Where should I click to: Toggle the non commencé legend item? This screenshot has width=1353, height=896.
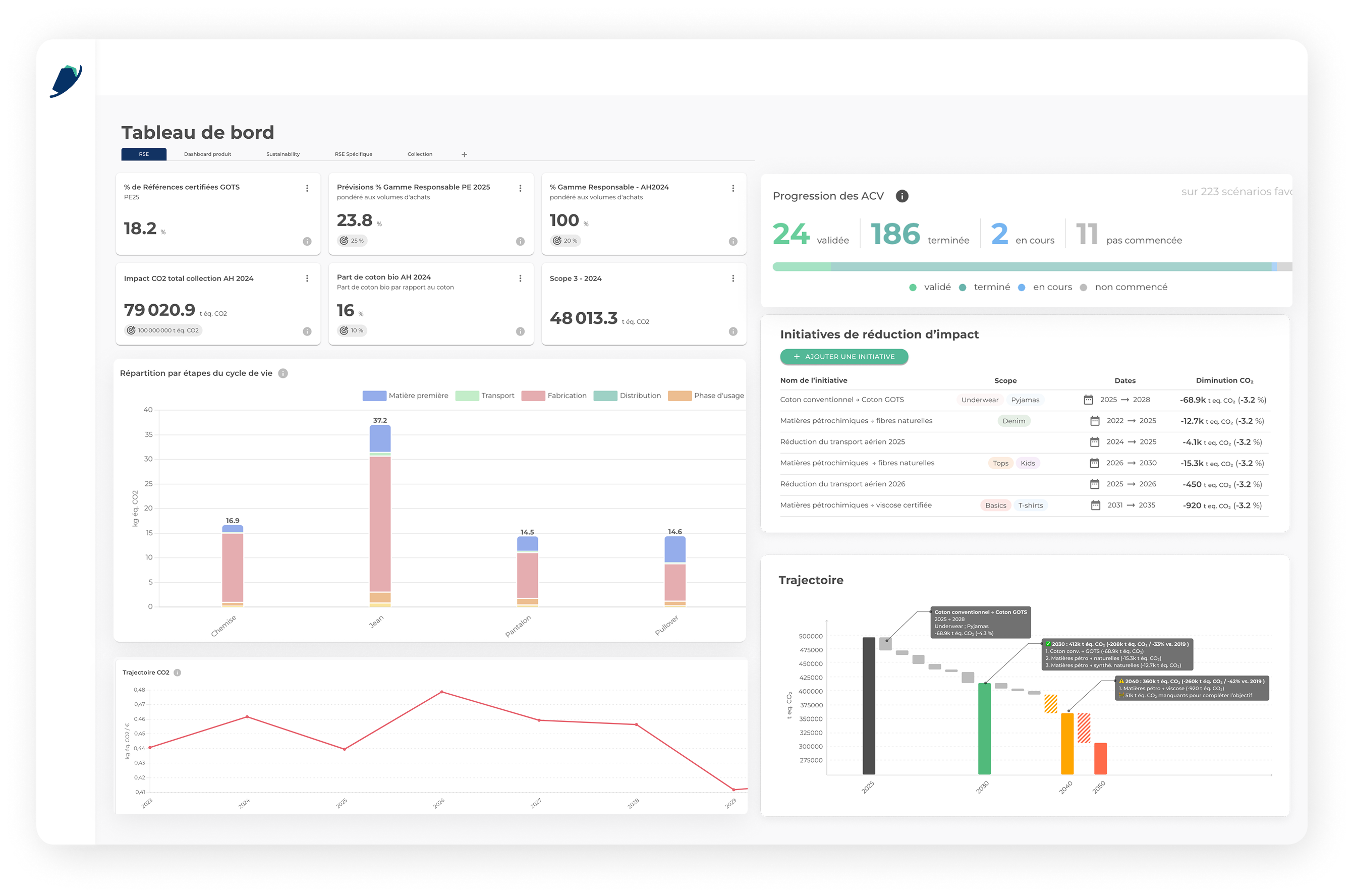1124,288
